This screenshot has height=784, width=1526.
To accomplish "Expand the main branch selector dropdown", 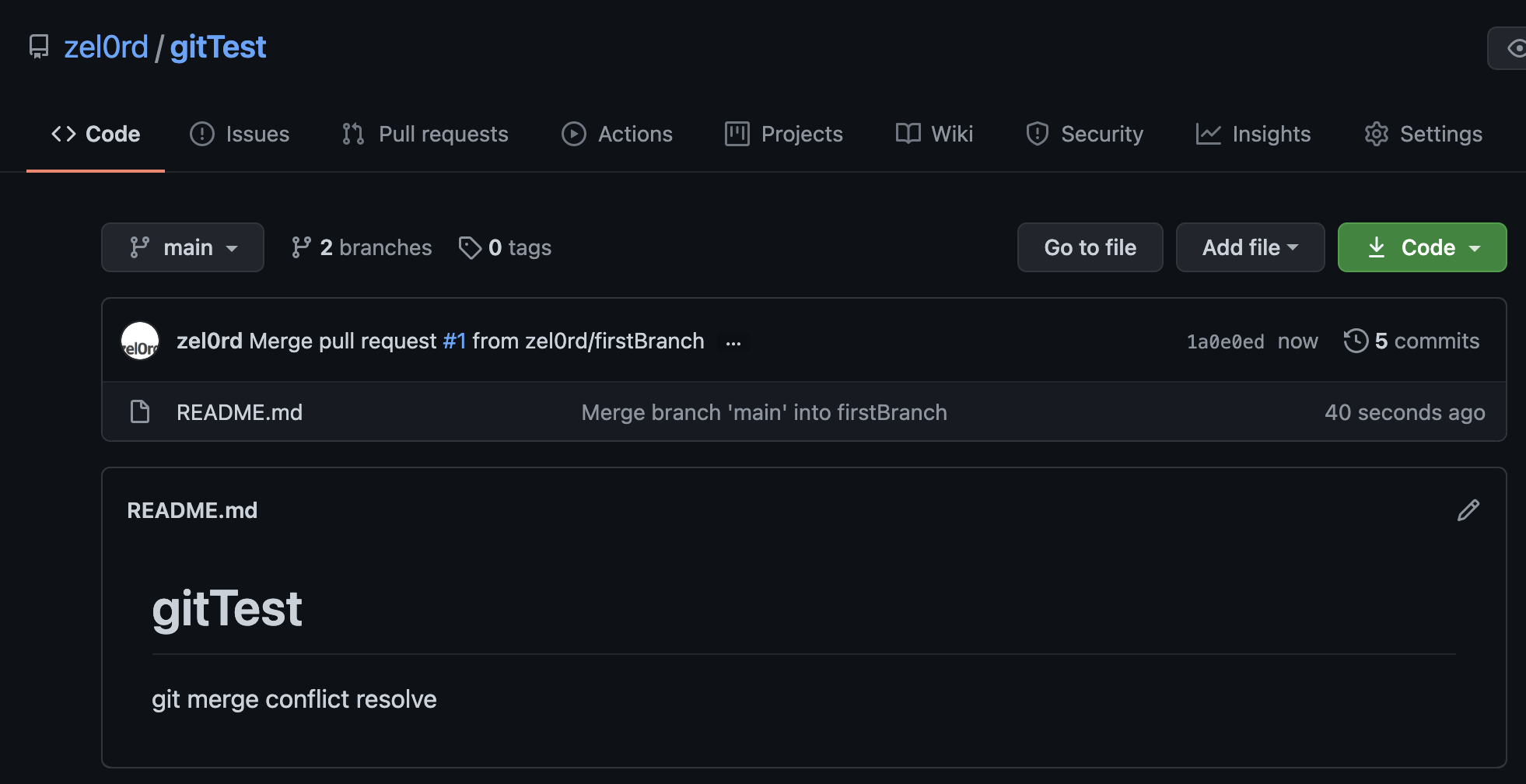I will click(183, 247).
